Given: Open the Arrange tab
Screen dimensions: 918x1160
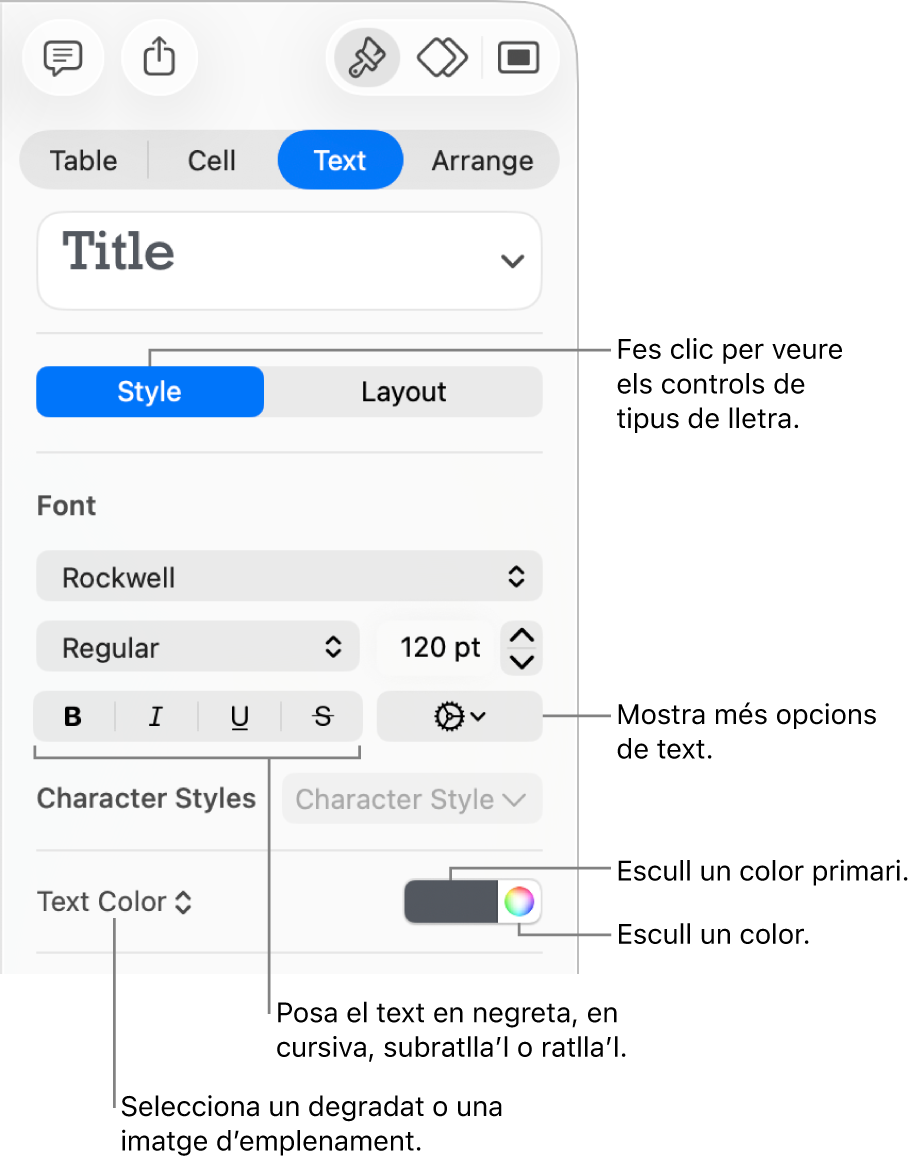Looking at the screenshot, I should 483,160.
